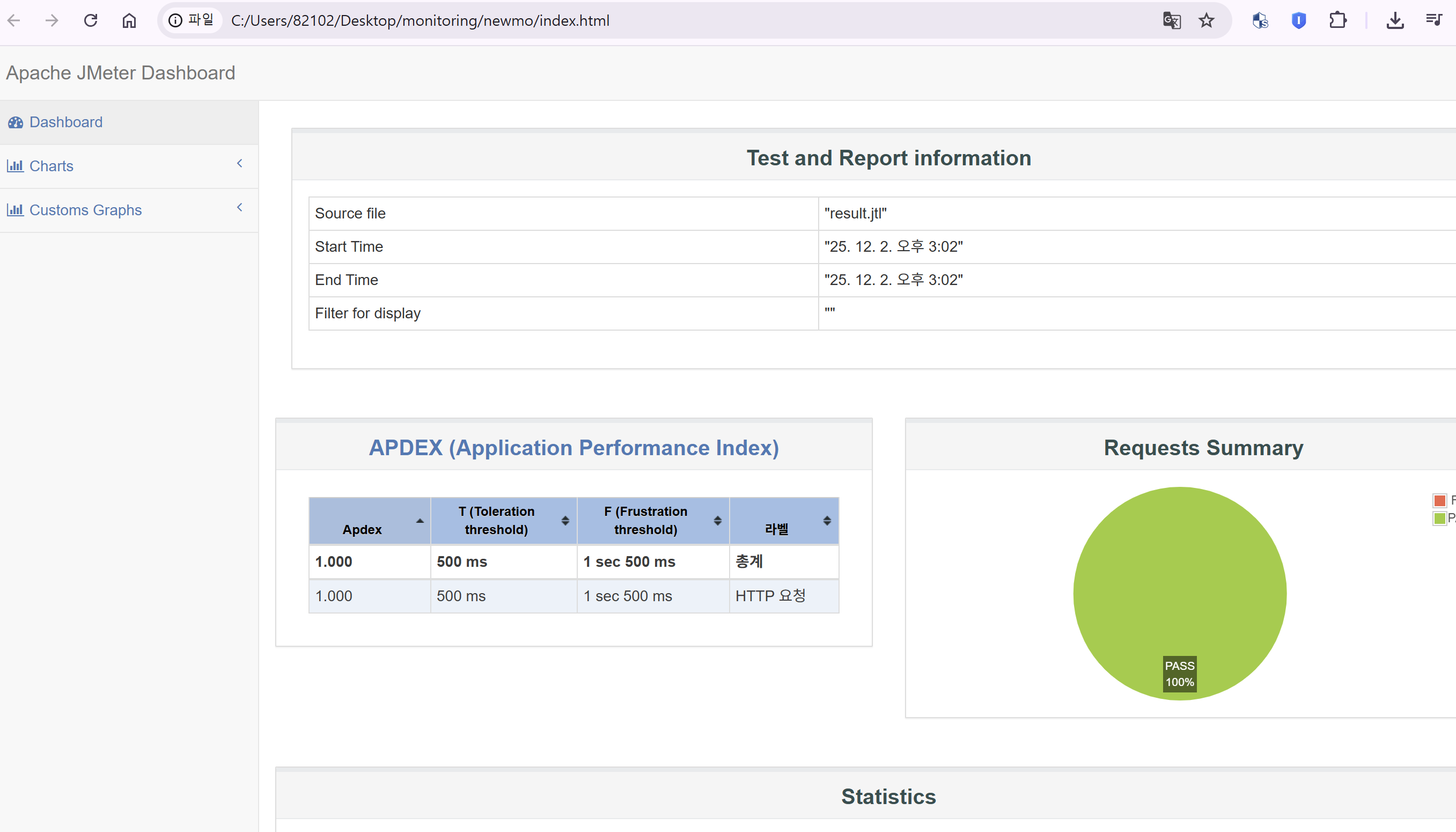Click the green PASS pie chart slice

pos(1179,572)
